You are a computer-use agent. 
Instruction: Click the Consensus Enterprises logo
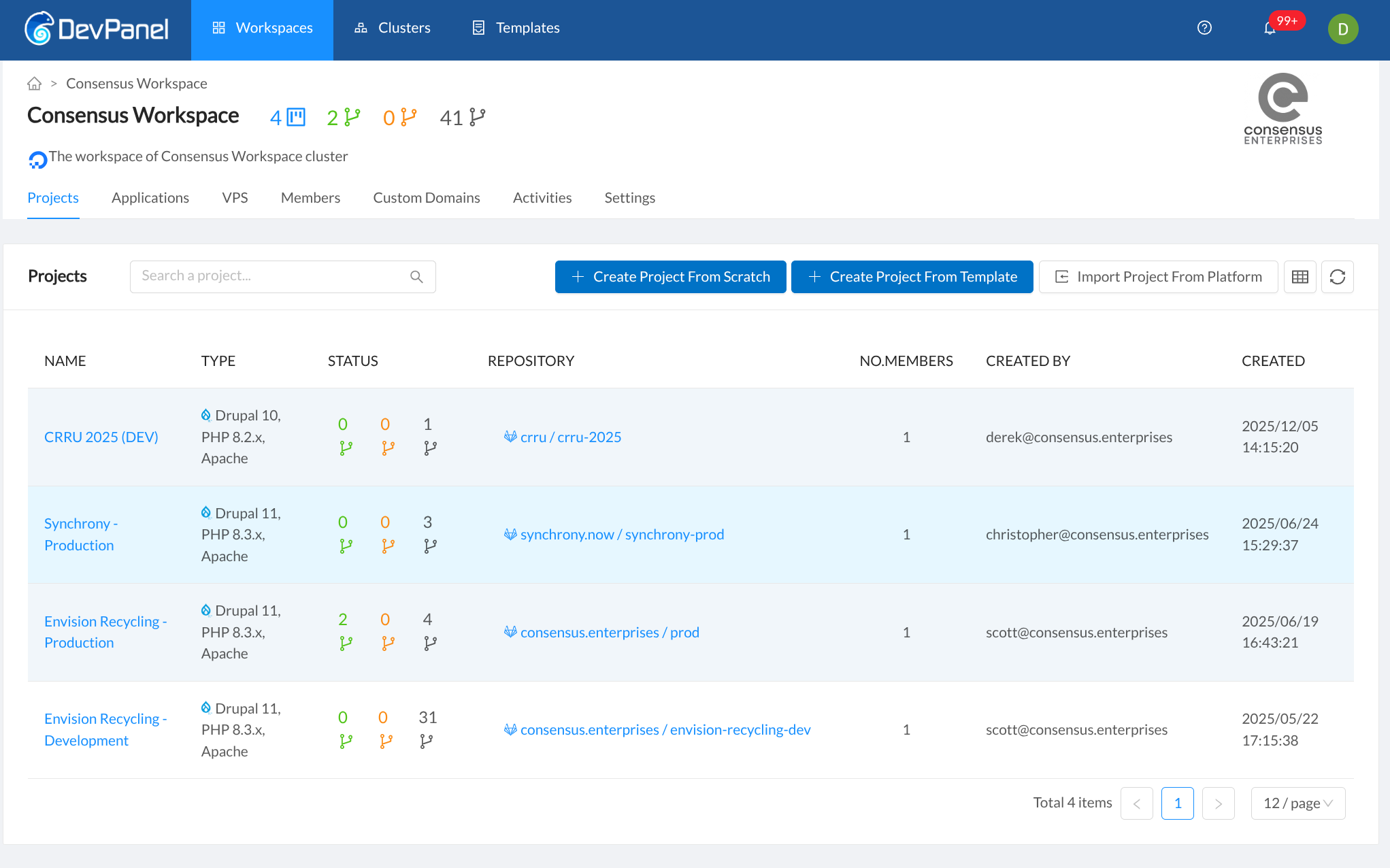pos(1283,109)
